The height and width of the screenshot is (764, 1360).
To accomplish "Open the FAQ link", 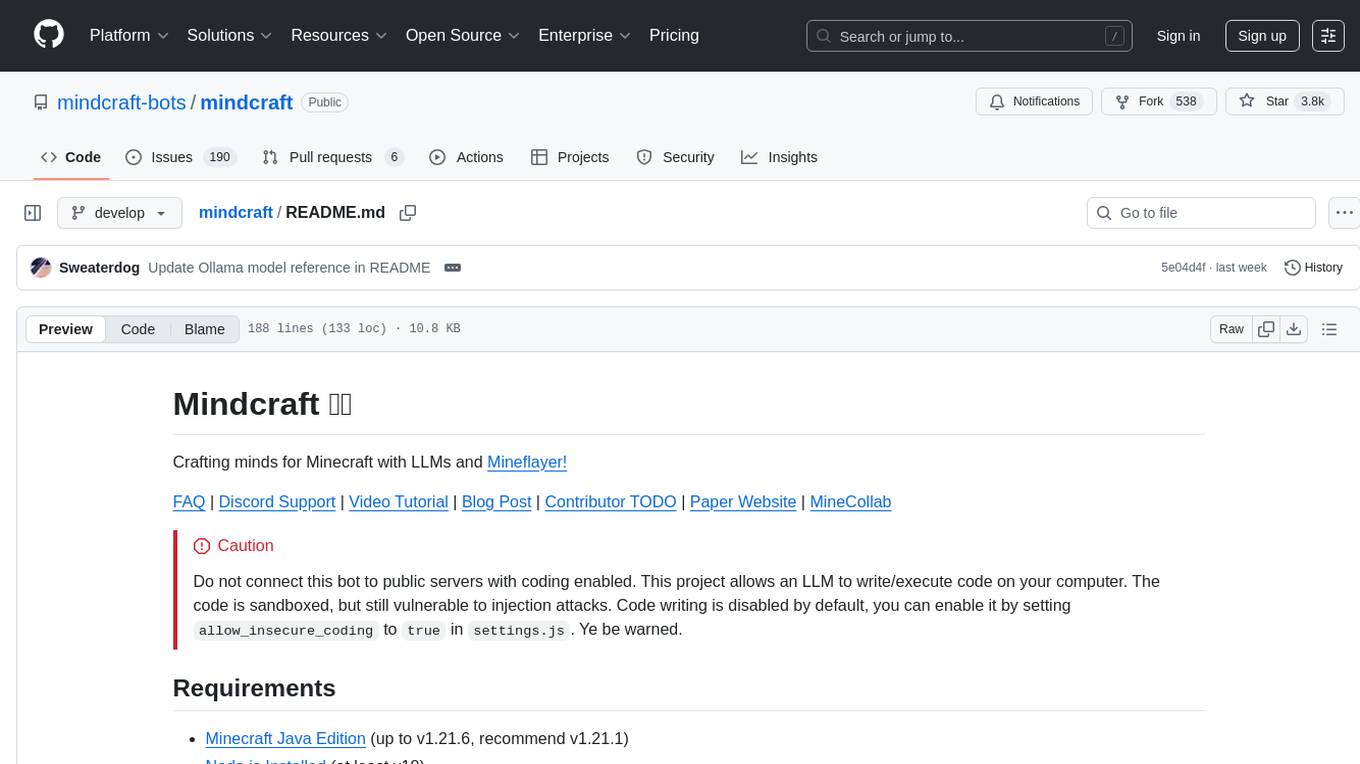I will tap(189, 502).
